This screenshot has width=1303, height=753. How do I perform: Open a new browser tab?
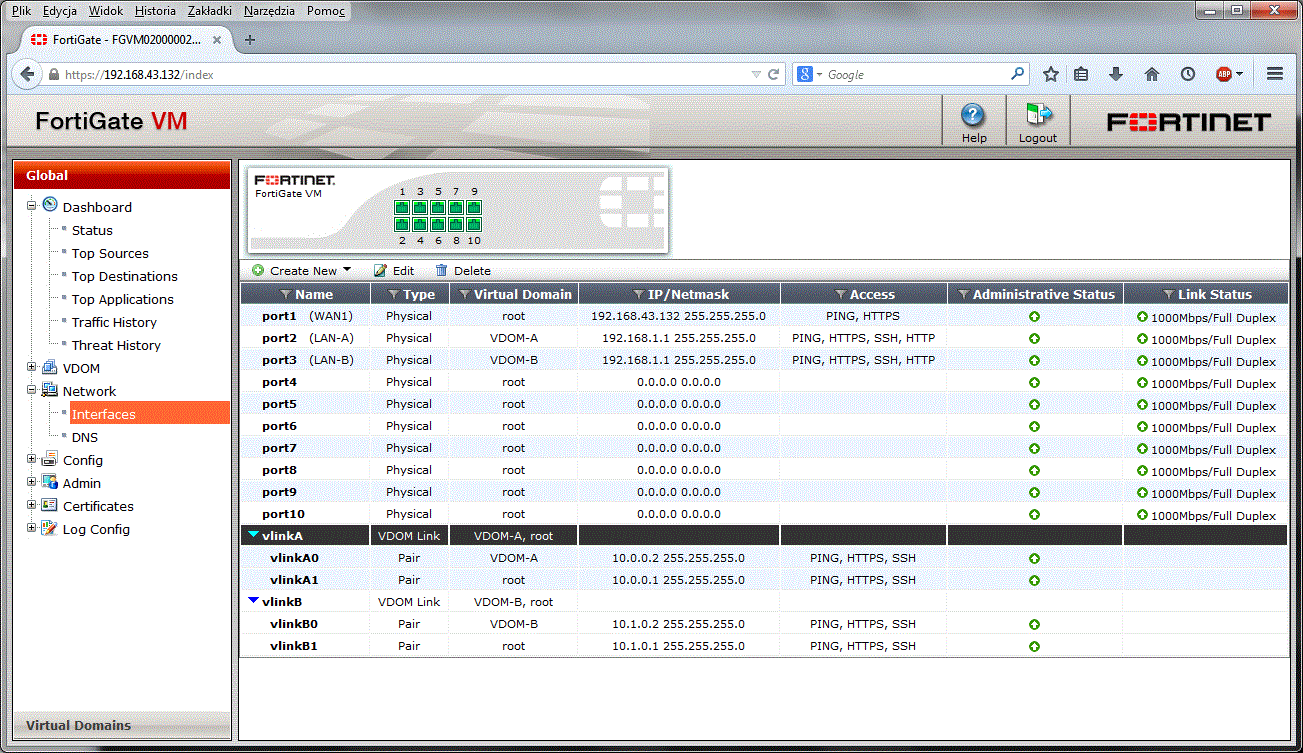point(250,40)
